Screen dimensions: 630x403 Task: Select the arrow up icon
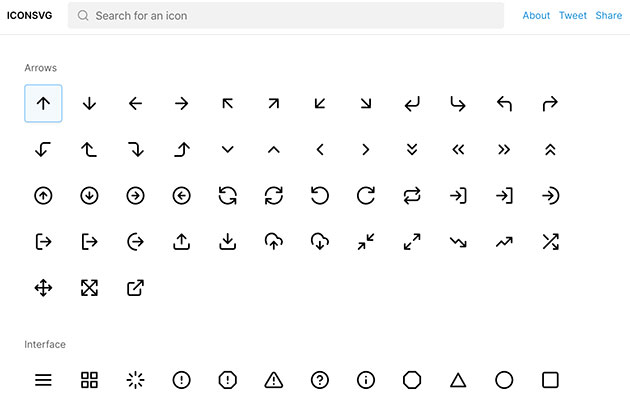(x=43, y=103)
